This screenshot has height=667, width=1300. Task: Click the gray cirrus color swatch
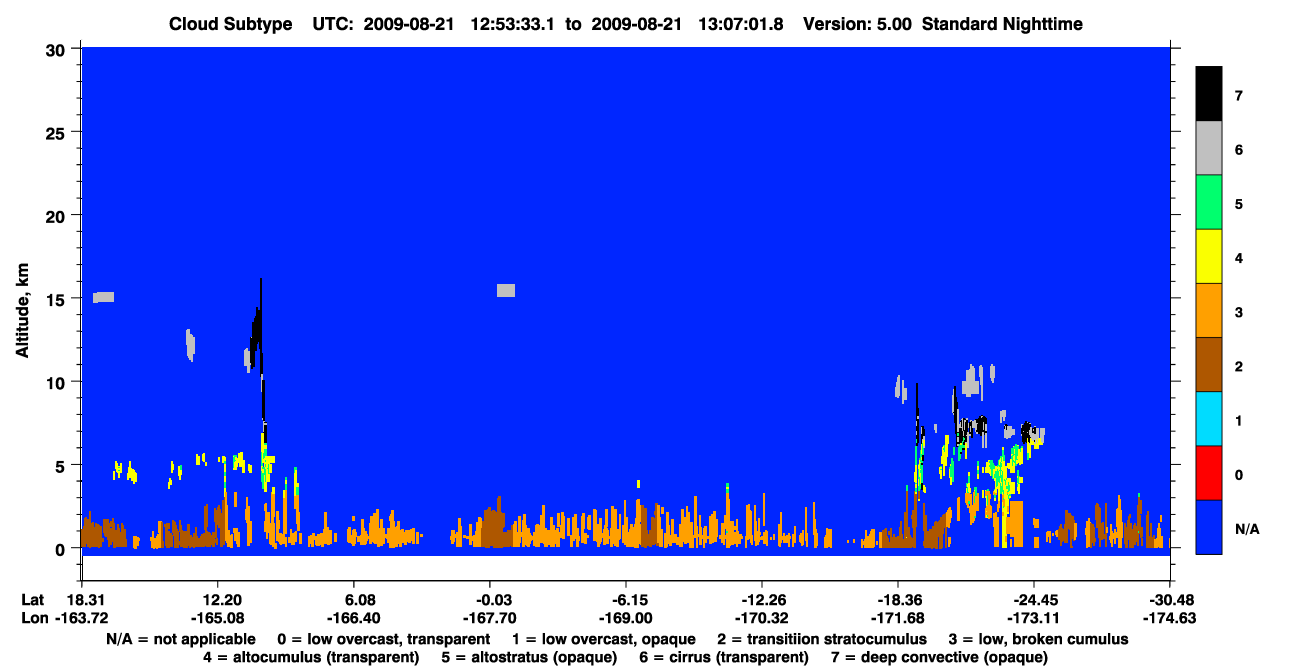pyautogui.click(x=1209, y=148)
